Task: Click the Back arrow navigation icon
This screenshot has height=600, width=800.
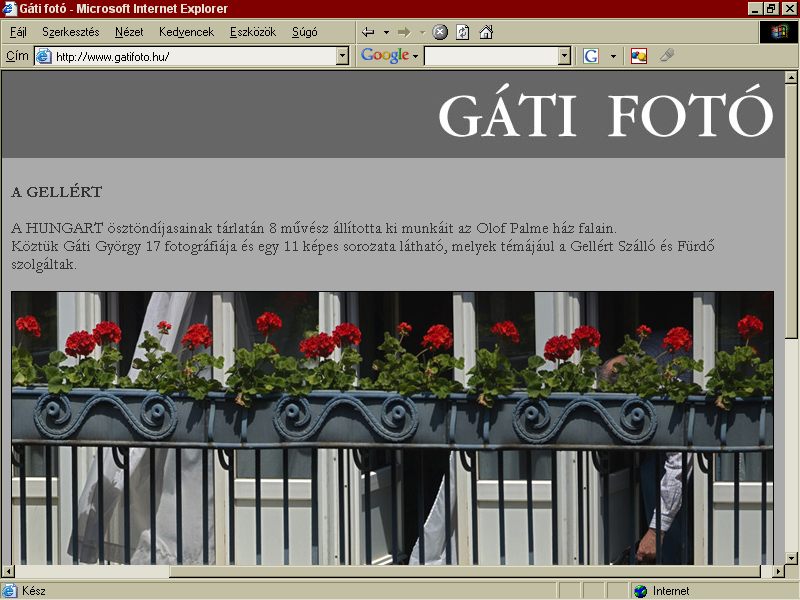Action: [x=368, y=33]
